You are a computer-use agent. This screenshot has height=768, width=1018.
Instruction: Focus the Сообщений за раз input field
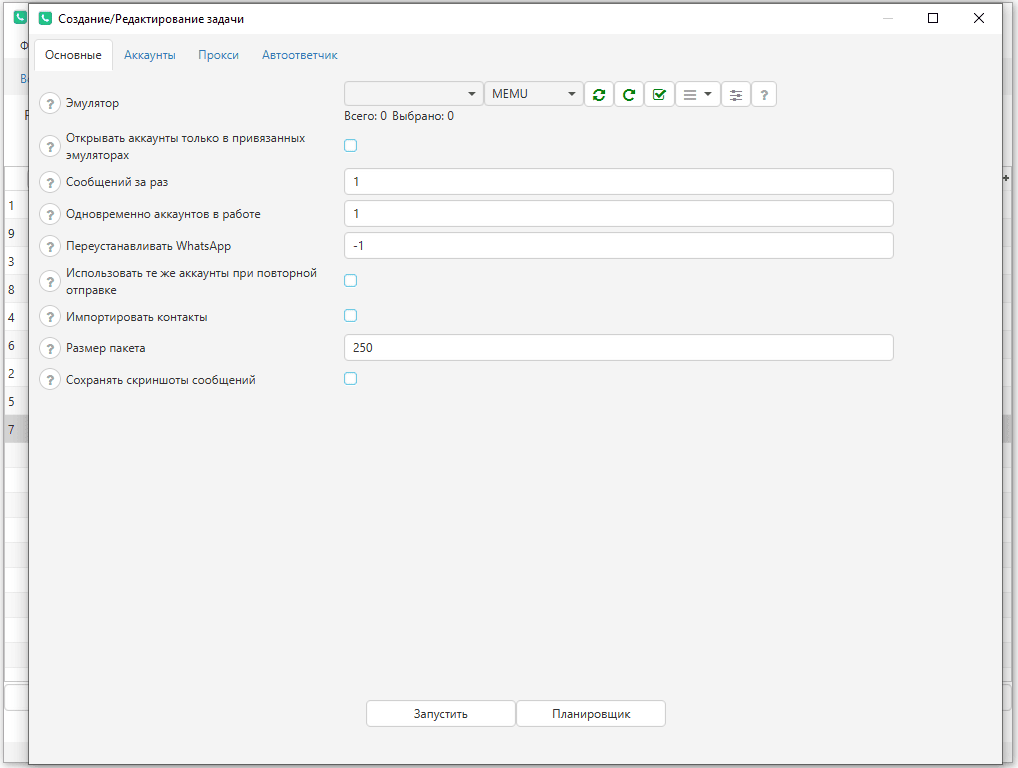pos(619,182)
